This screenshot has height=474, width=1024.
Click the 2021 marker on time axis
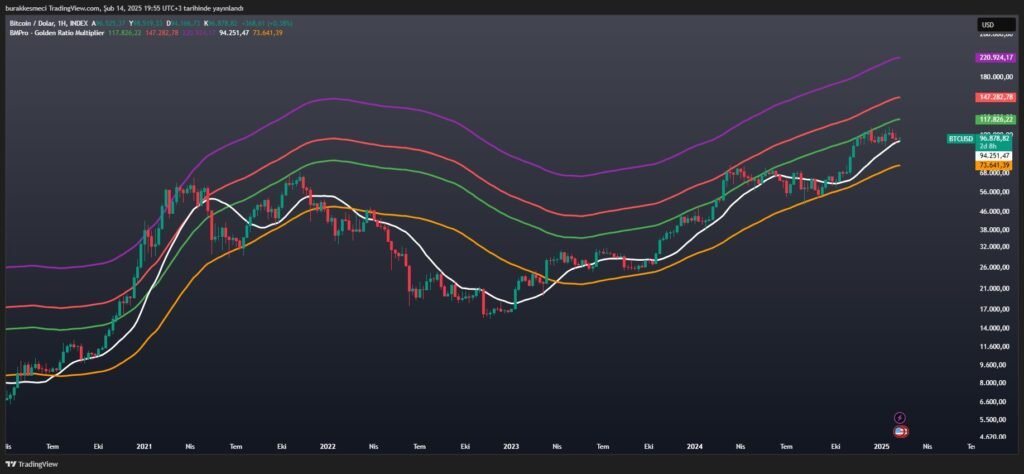click(x=144, y=449)
